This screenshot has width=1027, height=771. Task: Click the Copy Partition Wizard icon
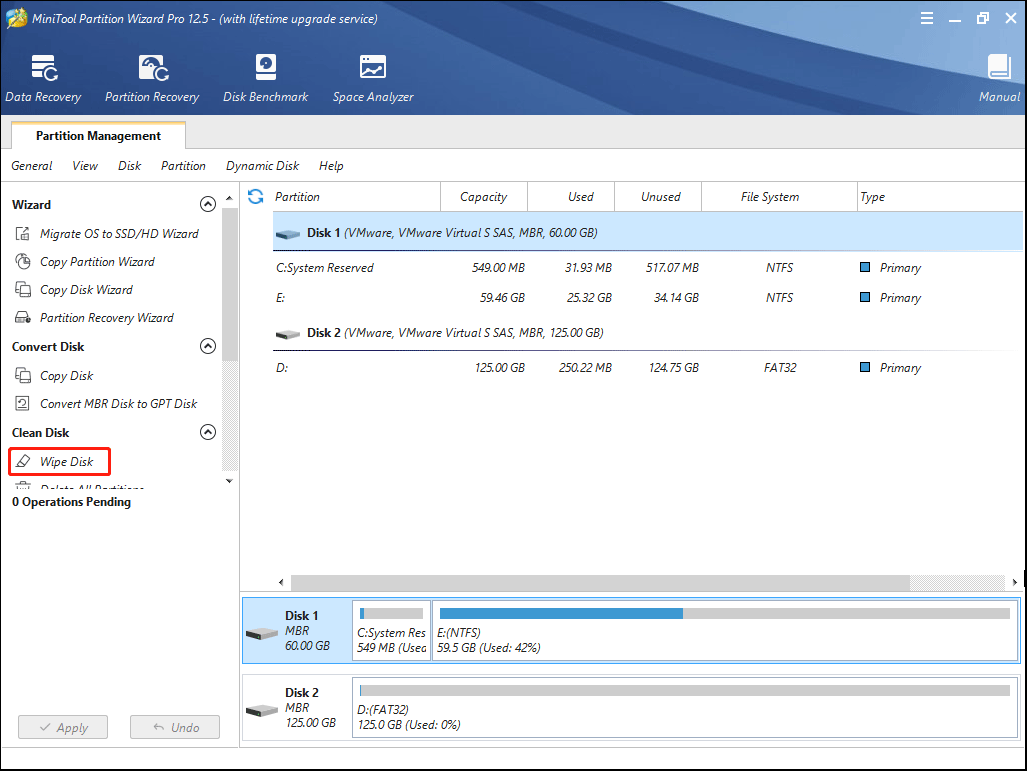click(x=23, y=261)
